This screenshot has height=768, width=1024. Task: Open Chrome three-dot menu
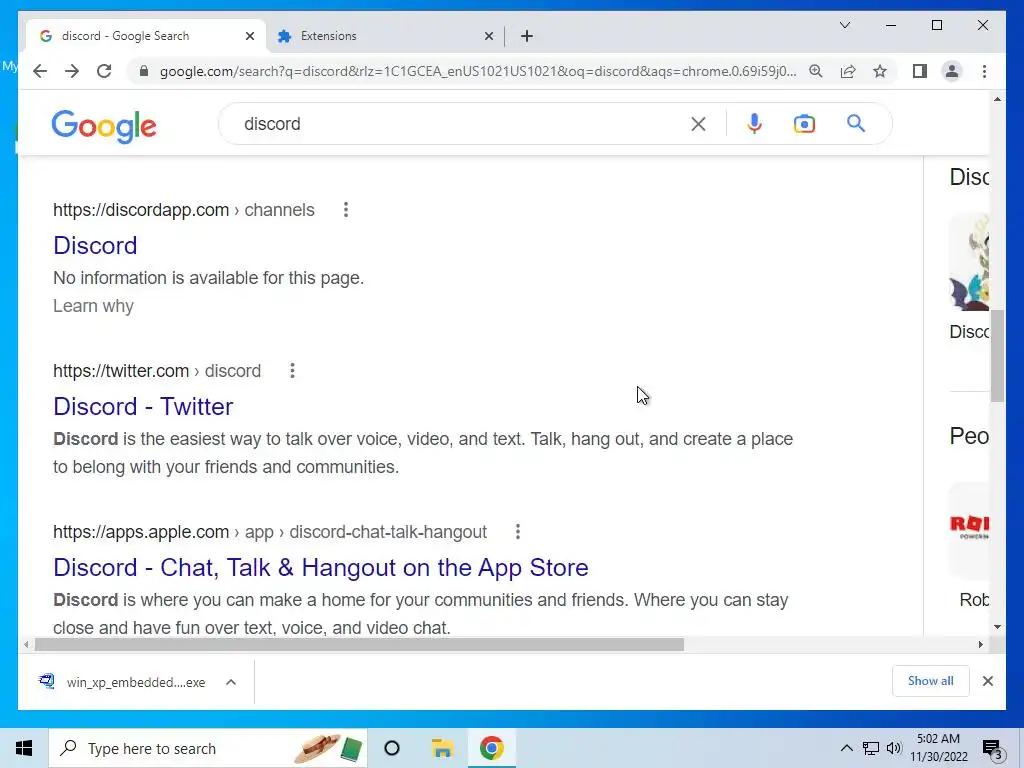(984, 71)
